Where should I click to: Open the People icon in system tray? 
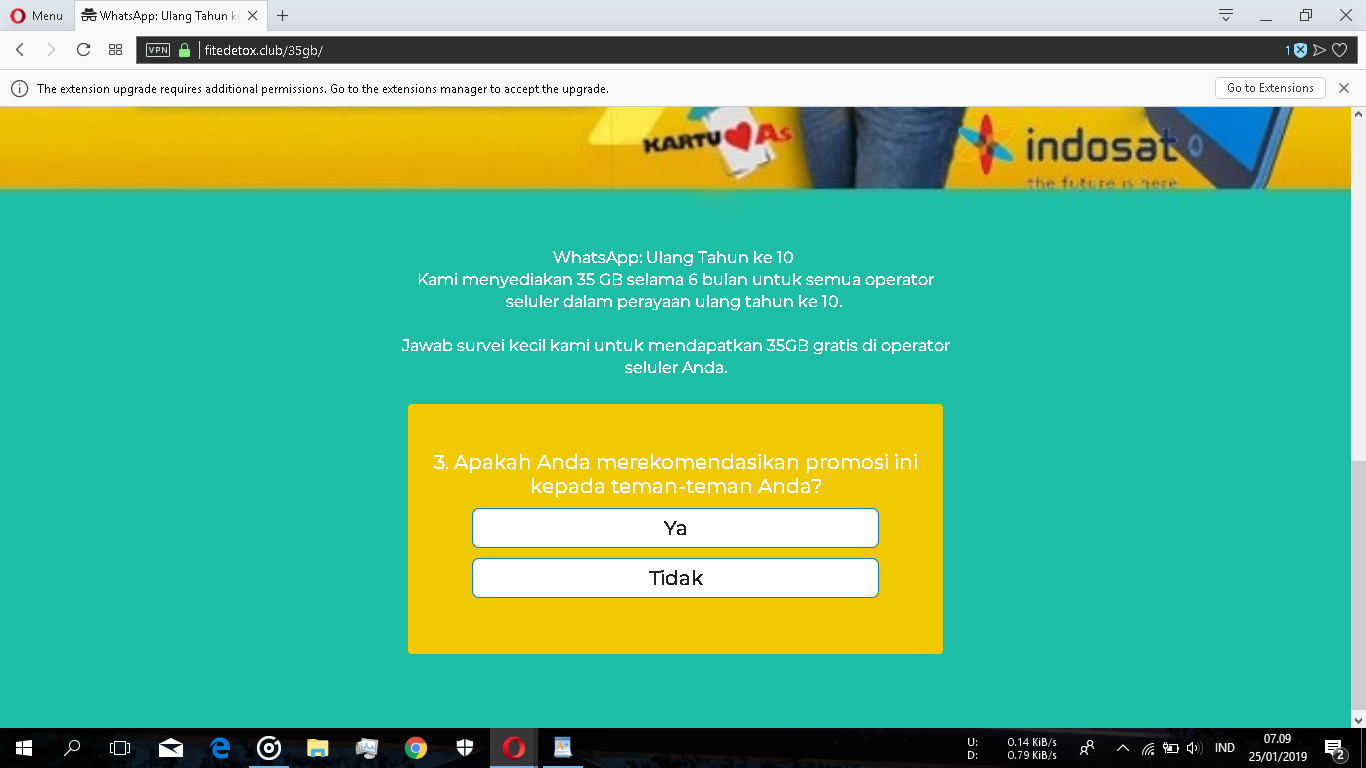(1087, 748)
